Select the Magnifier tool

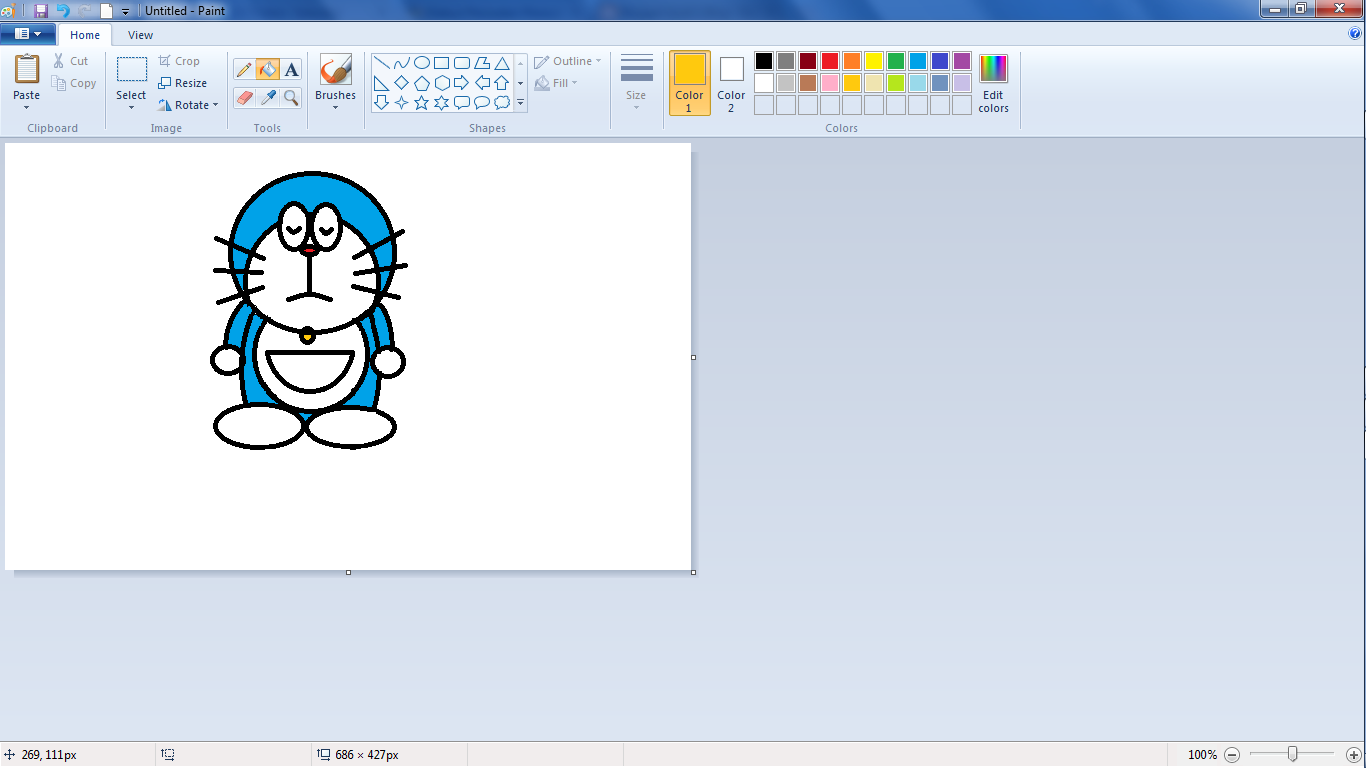tap(291, 97)
